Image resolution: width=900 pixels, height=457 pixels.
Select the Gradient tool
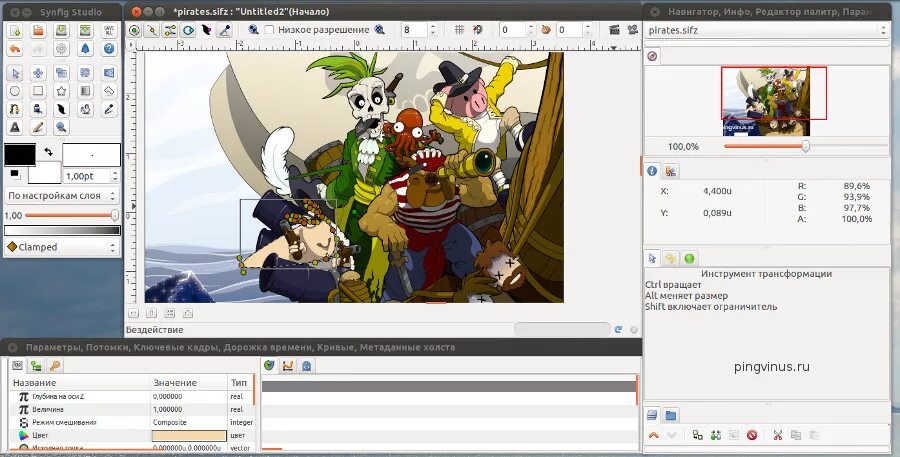pyautogui.click(x=86, y=91)
